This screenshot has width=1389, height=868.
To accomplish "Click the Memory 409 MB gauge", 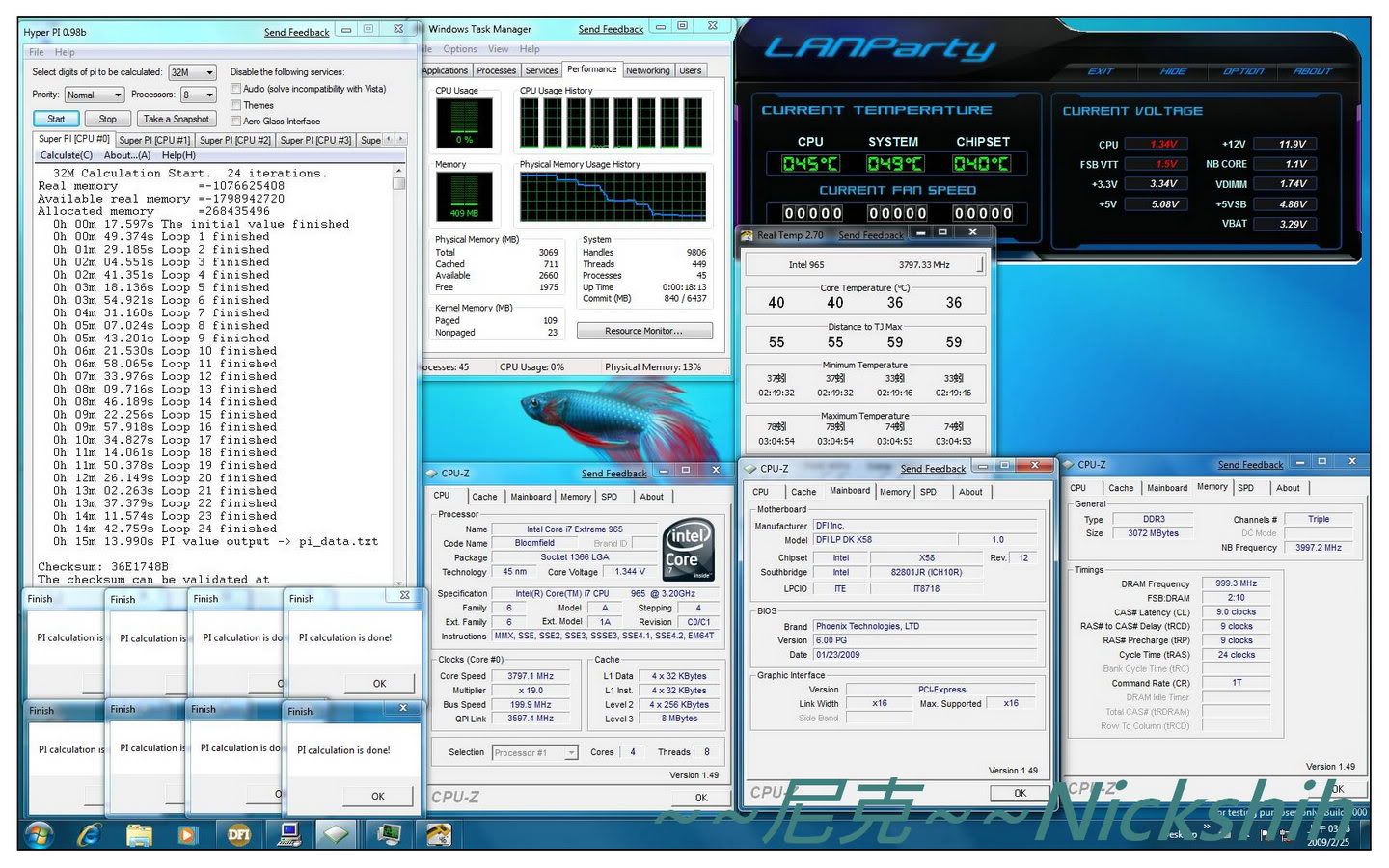I will pos(464,196).
